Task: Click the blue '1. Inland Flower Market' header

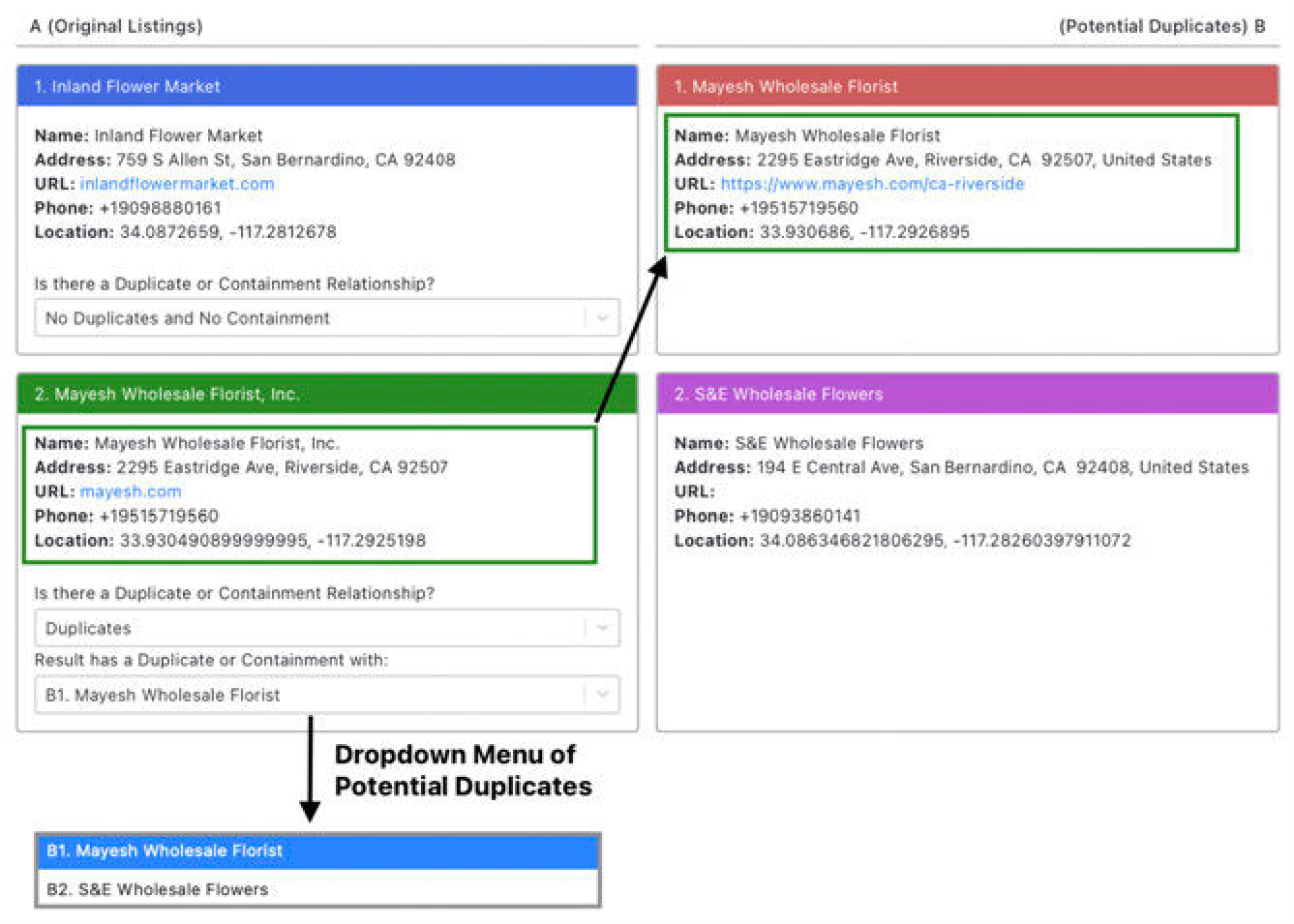Action: (x=327, y=86)
